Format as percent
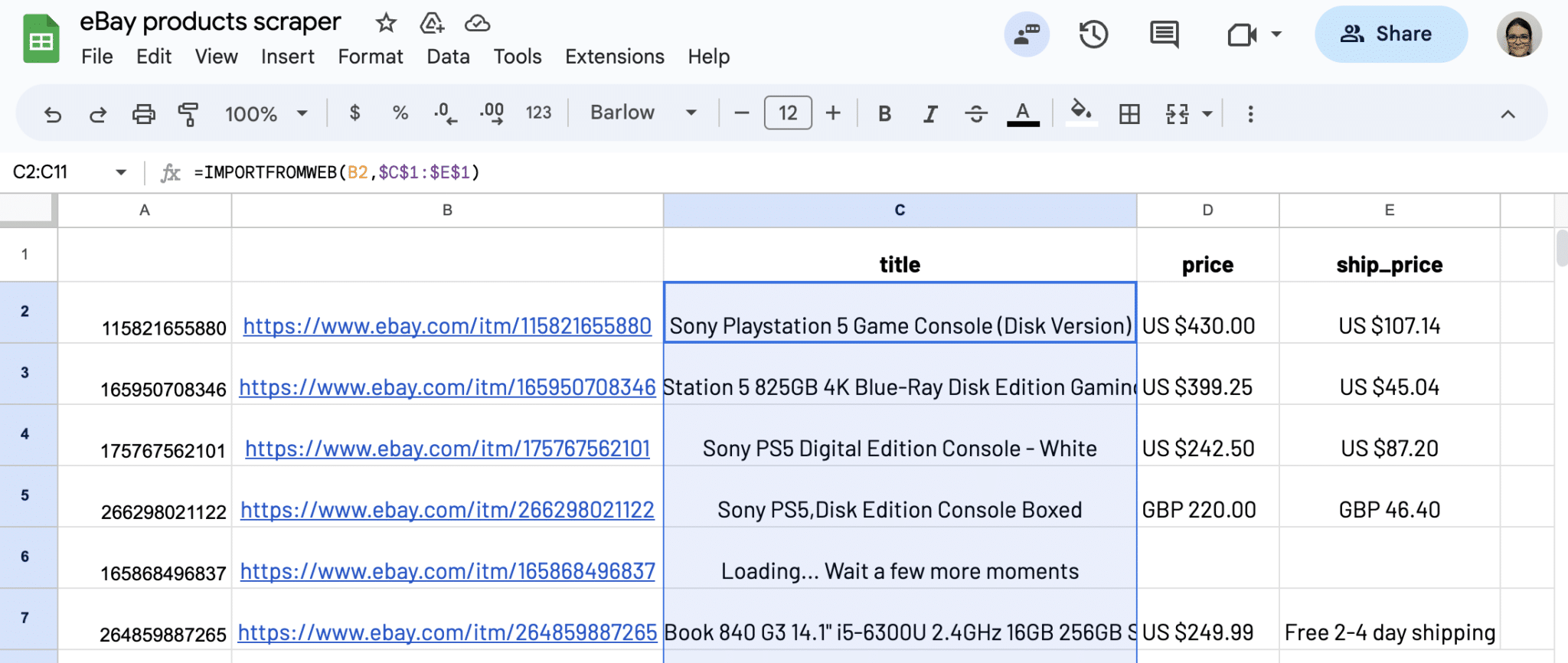Screen dimensions: 1568x663 (x=400, y=113)
